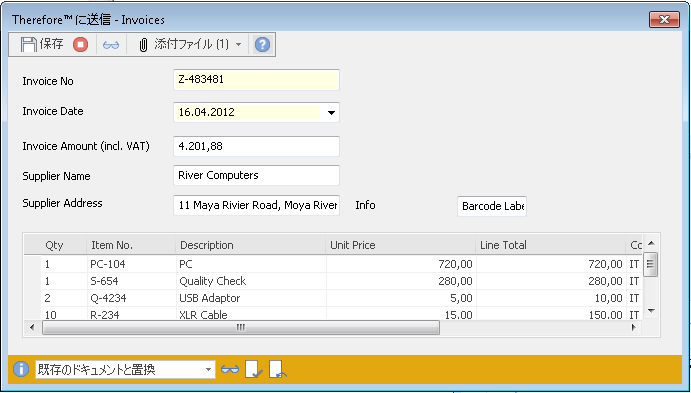This screenshot has height=393, width=691.
Task: Click the horizontal scrollbar right arrow
Action: [x=634, y=328]
